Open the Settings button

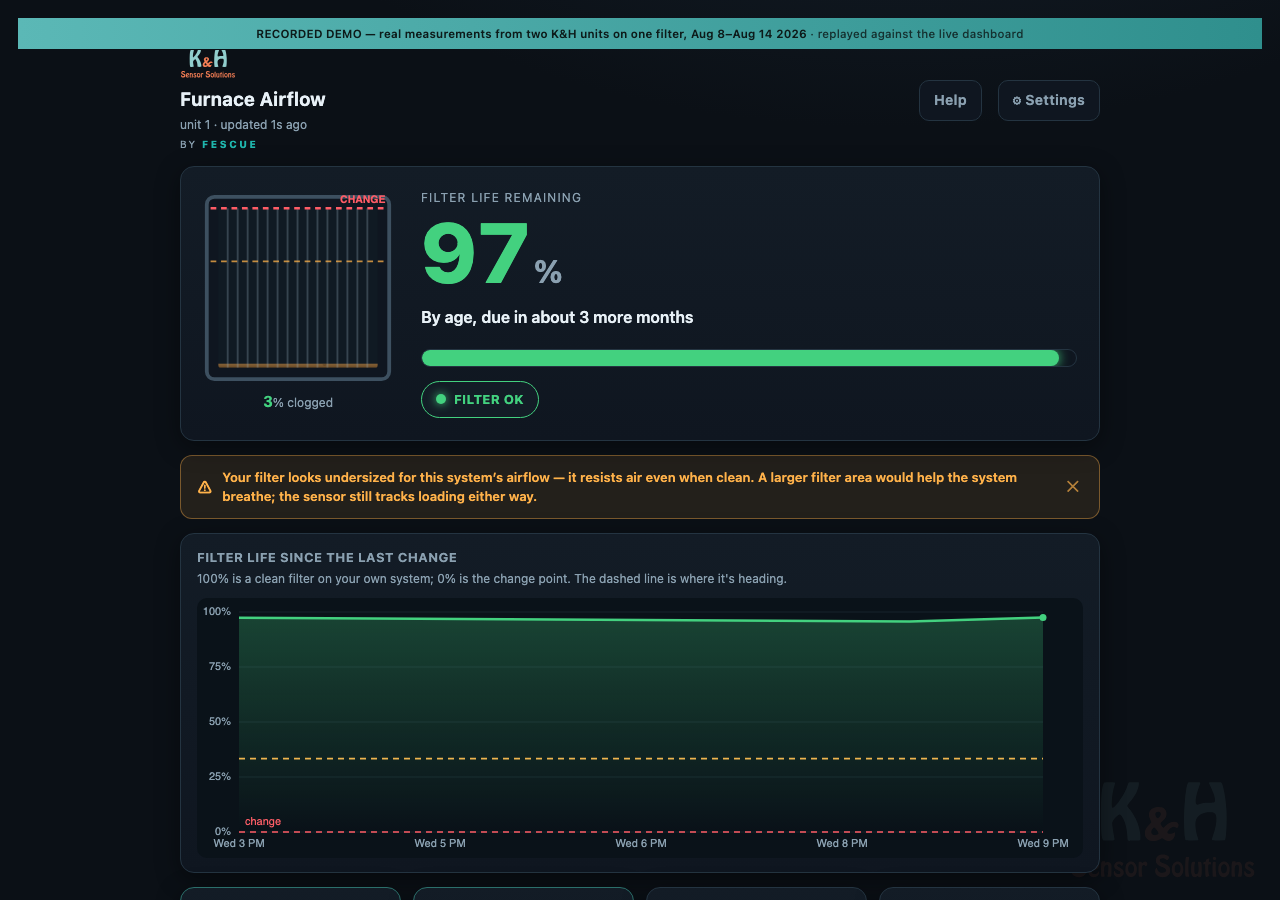pos(1048,100)
